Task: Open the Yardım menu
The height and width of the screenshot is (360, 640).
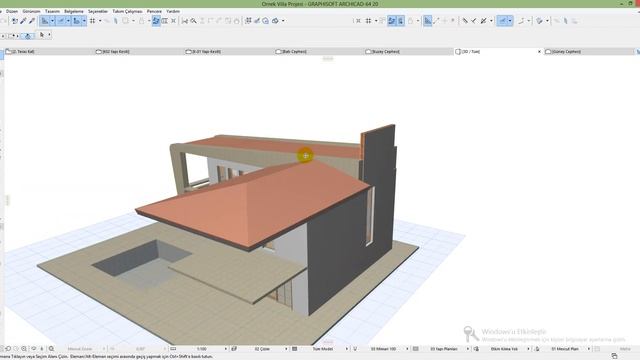Action: pyautogui.click(x=173, y=11)
